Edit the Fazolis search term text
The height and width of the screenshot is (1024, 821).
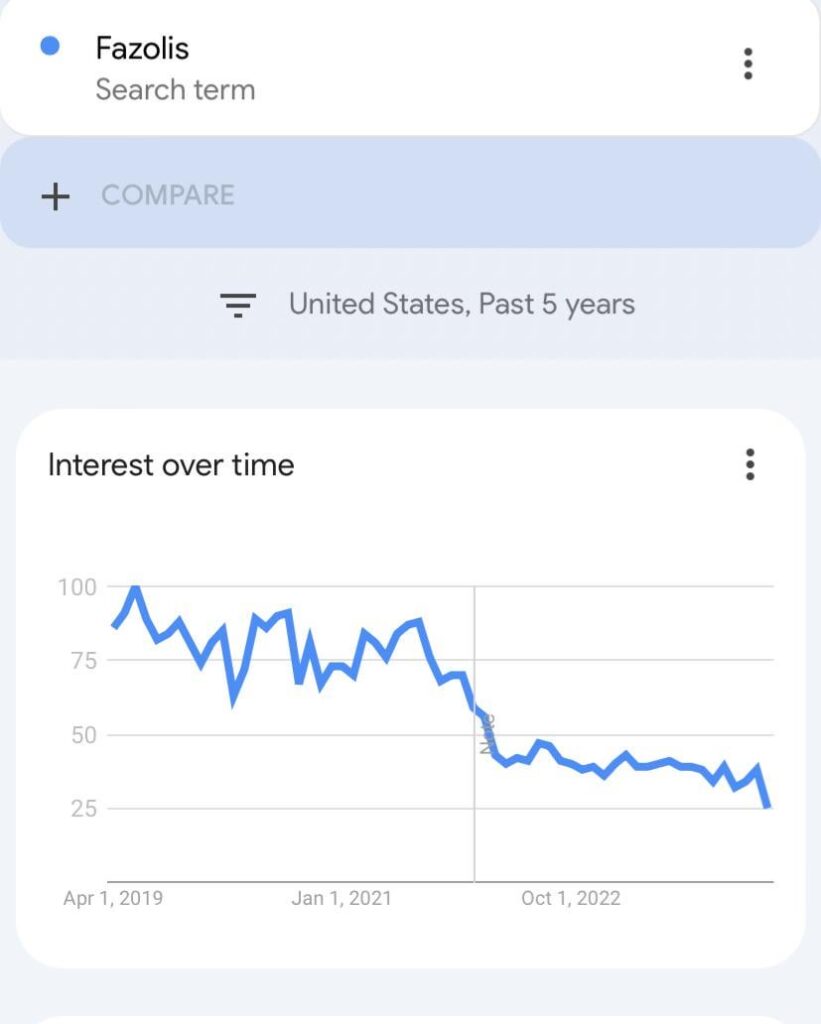(142, 48)
